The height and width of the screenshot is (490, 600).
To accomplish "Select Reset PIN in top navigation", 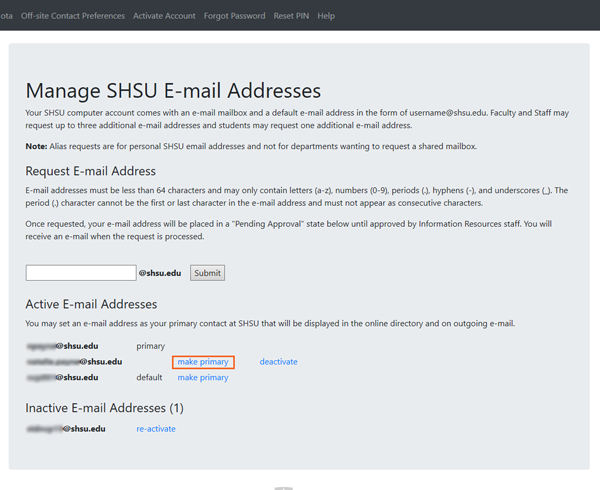I will click(291, 16).
